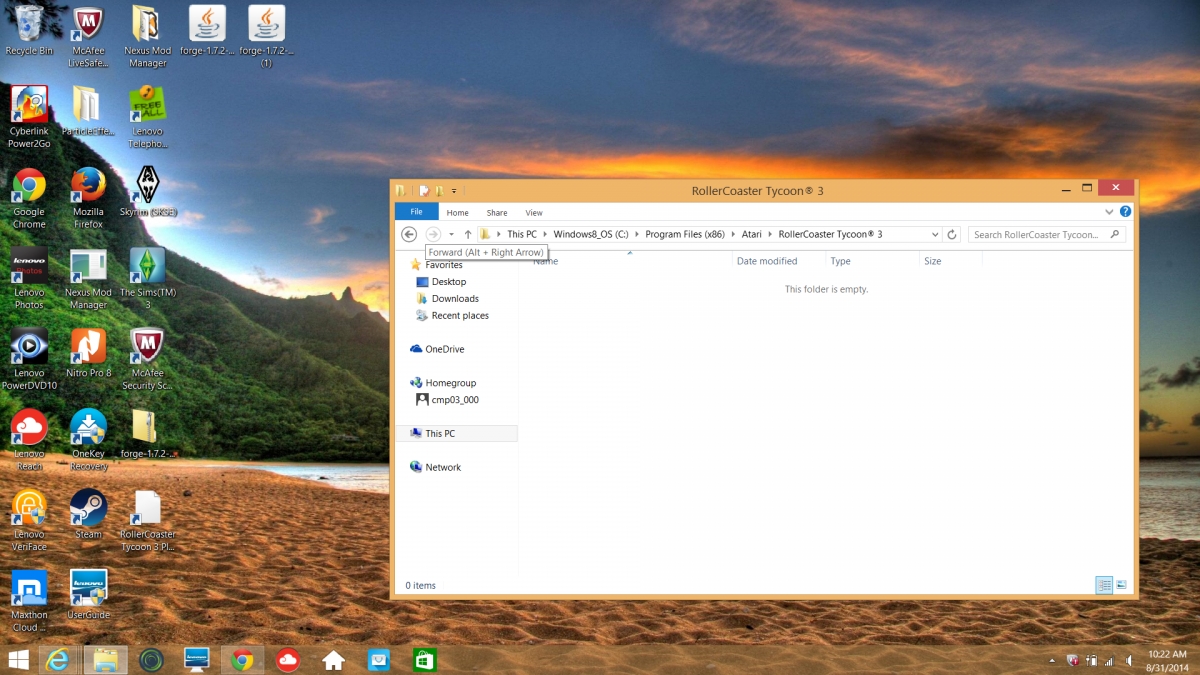
Task: Click the Search RollerCoaster Tycoon box
Action: pyautogui.click(x=1047, y=234)
